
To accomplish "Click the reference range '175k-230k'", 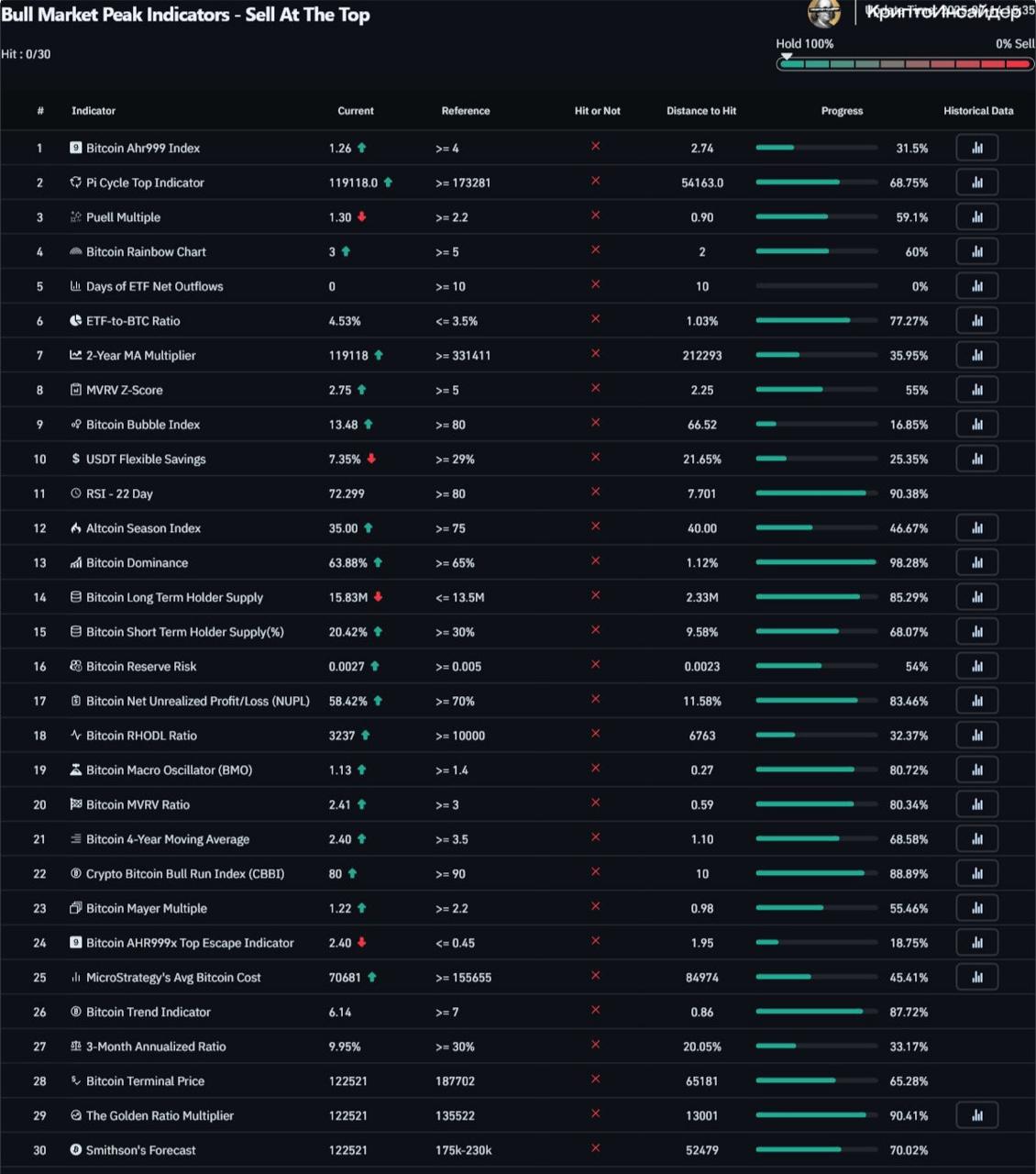I will [x=464, y=1150].
